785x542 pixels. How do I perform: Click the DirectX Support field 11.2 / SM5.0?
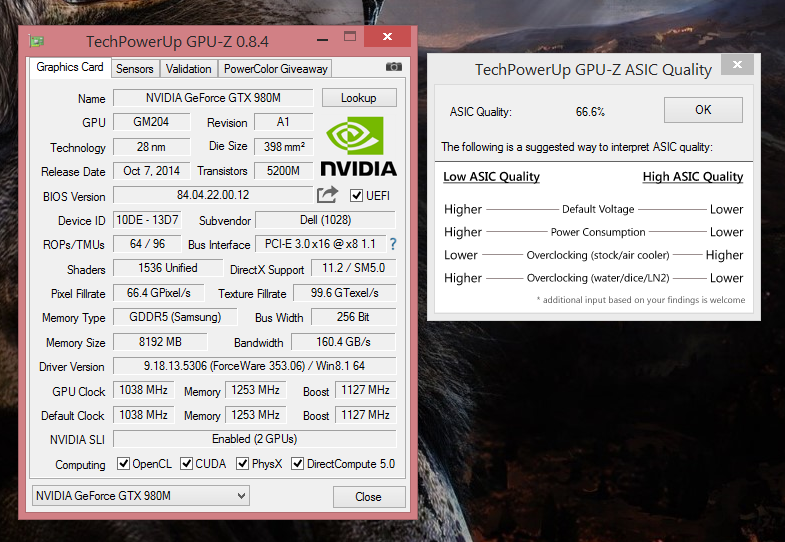(x=353, y=268)
